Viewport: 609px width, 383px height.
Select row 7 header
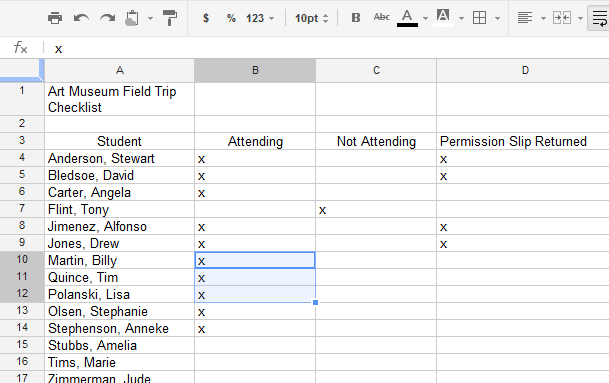tap(22, 209)
